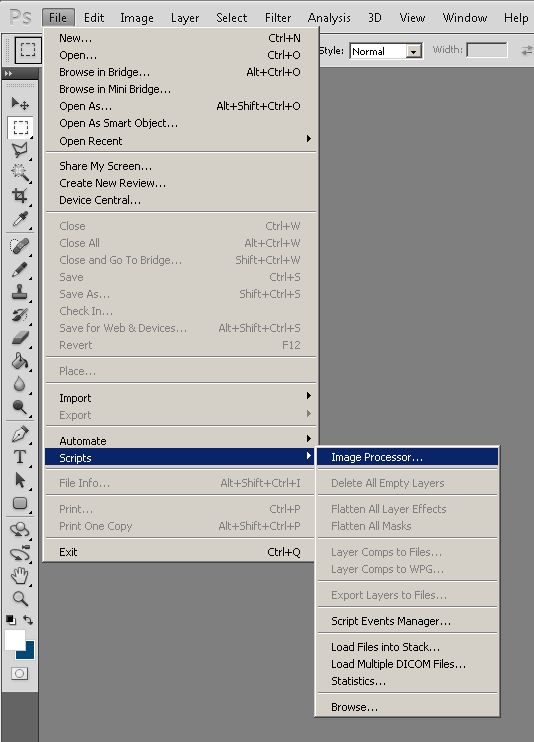Expand the toolbox with double arrows

(8, 74)
